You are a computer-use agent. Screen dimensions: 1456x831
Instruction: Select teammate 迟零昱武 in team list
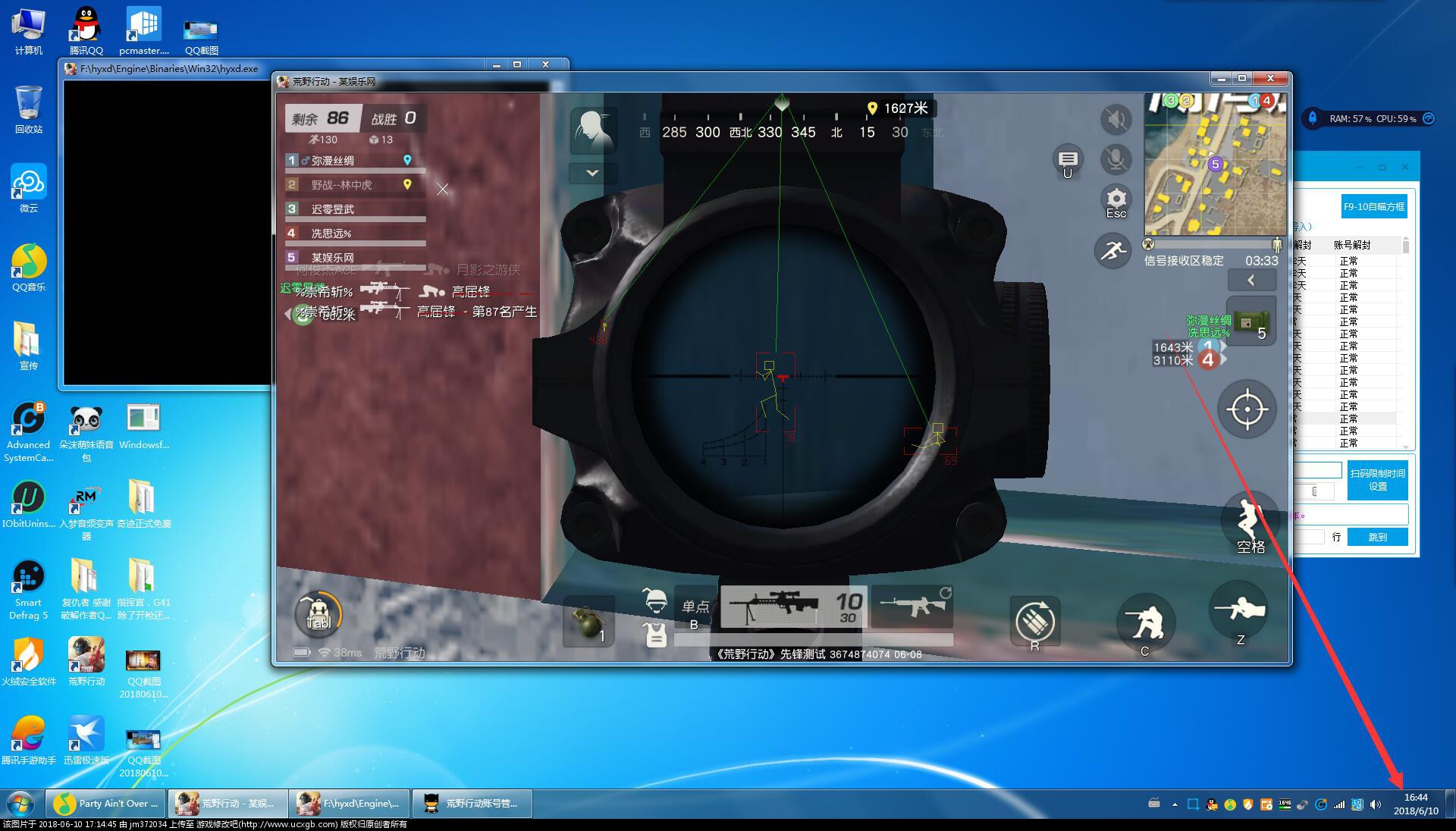click(x=355, y=209)
